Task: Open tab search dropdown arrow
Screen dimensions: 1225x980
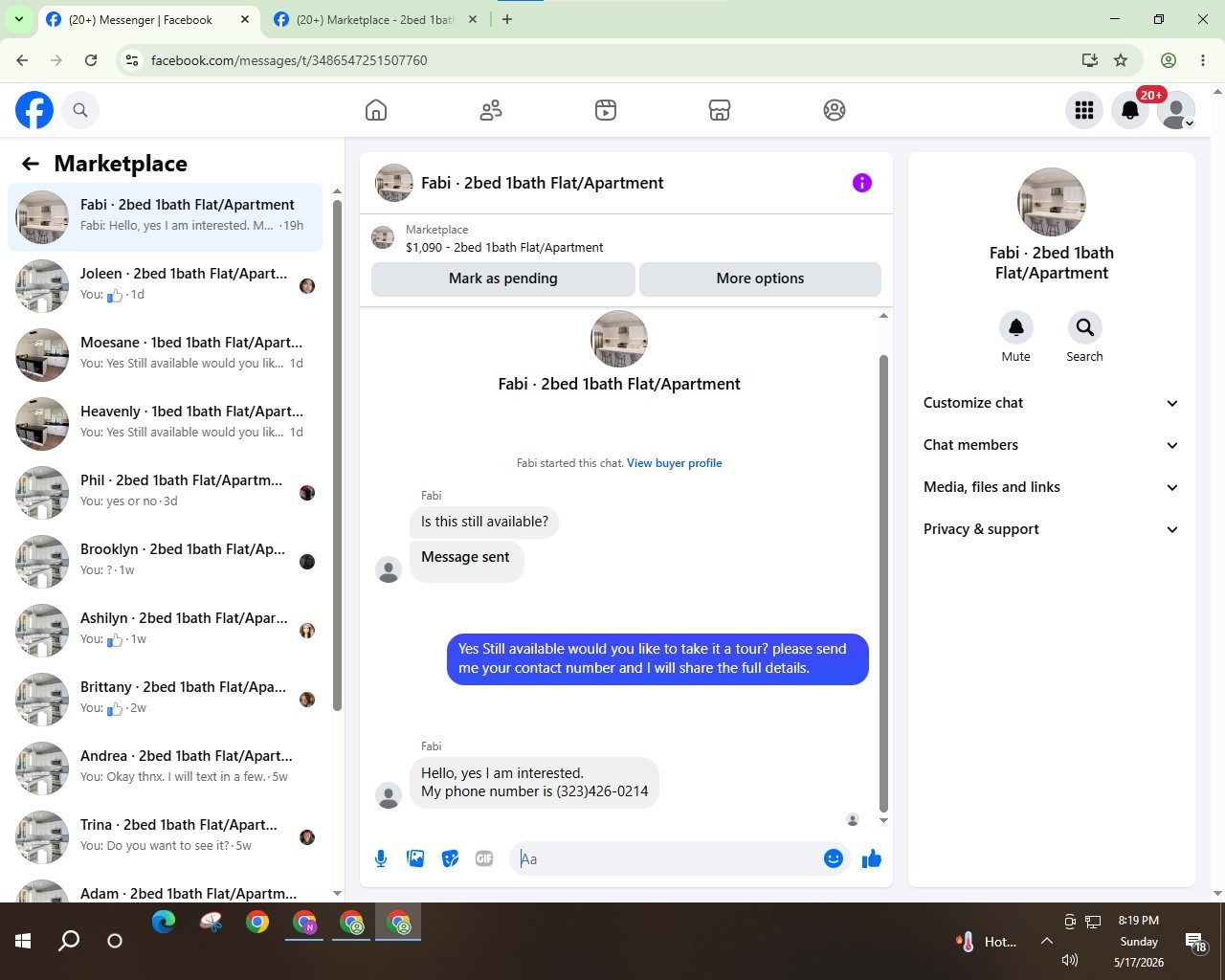Action: pyautogui.click(x=18, y=19)
